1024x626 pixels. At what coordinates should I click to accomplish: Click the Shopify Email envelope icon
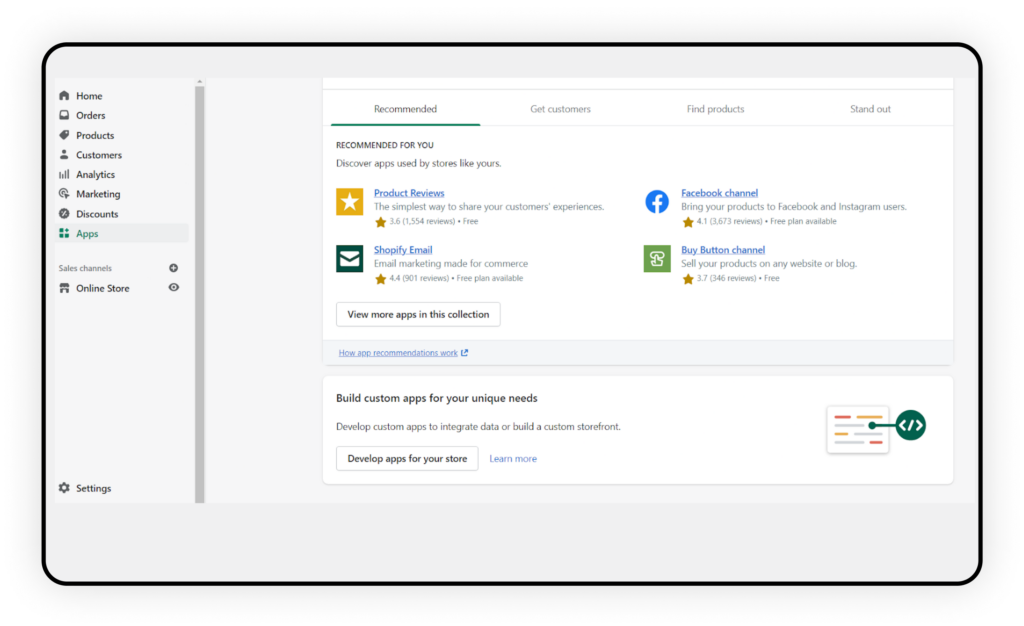pos(349,258)
